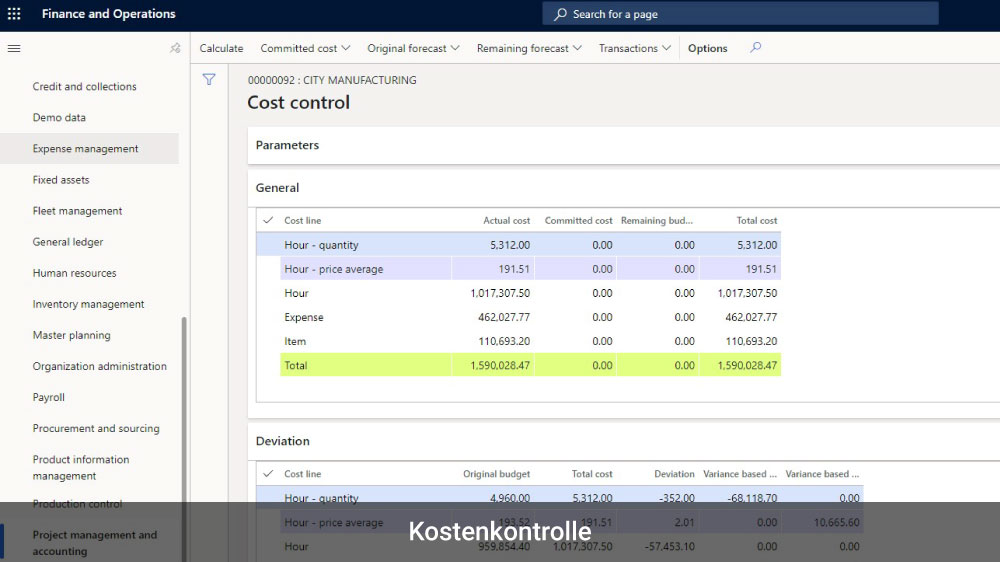Select the Hour - price average row
Screen dimensions: 1000x562
pos(333,269)
